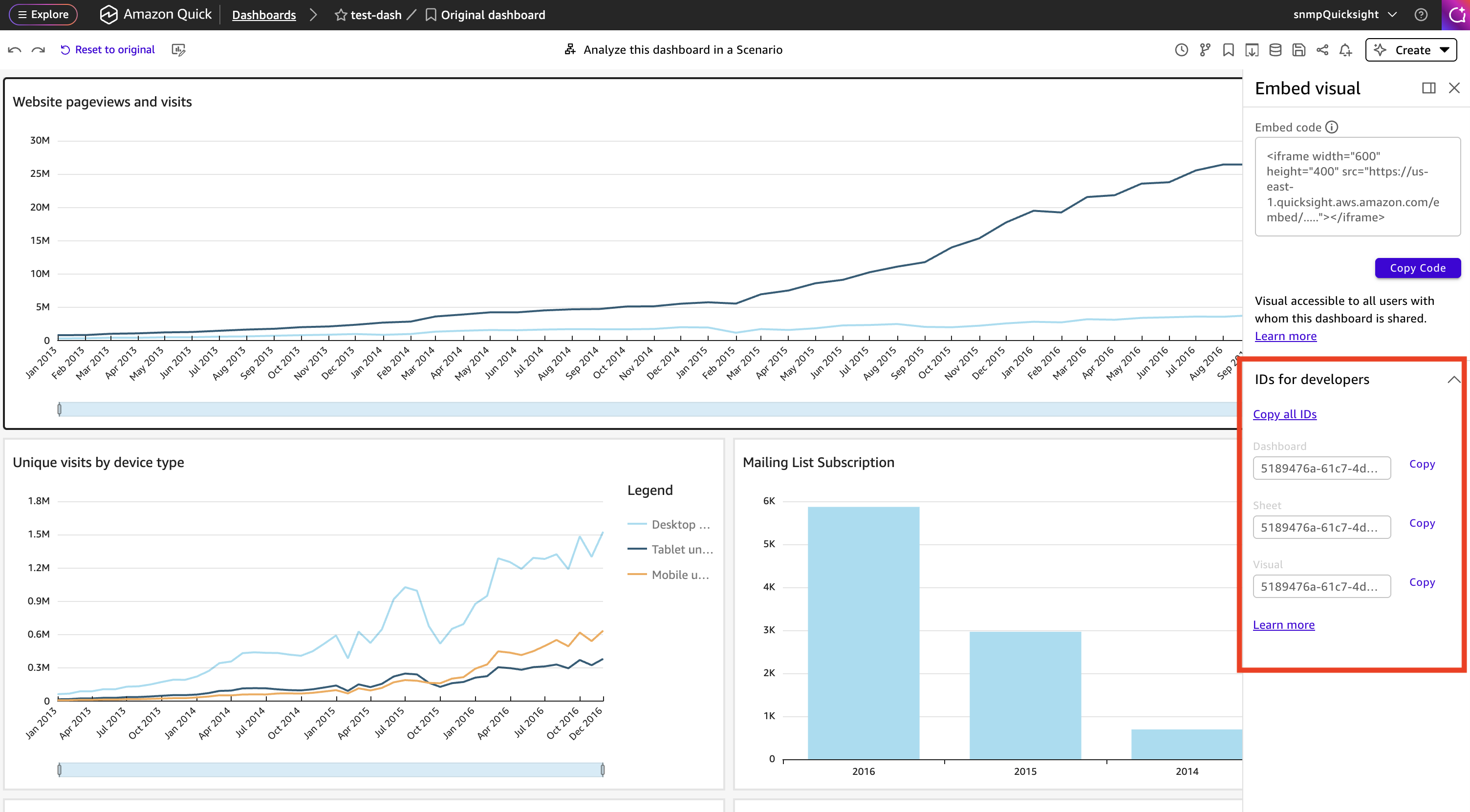
Task: Open the schedule clock icon in toolbar
Action: click(1181, 50)
